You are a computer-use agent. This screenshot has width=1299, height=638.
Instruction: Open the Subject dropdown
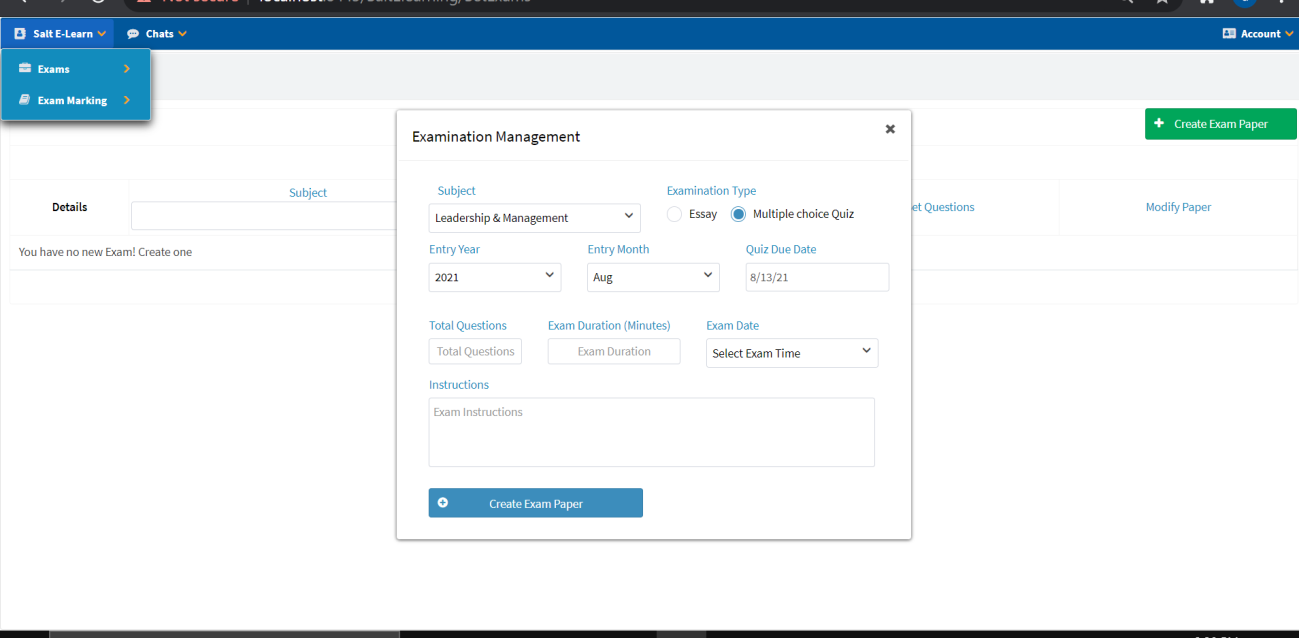534,217
